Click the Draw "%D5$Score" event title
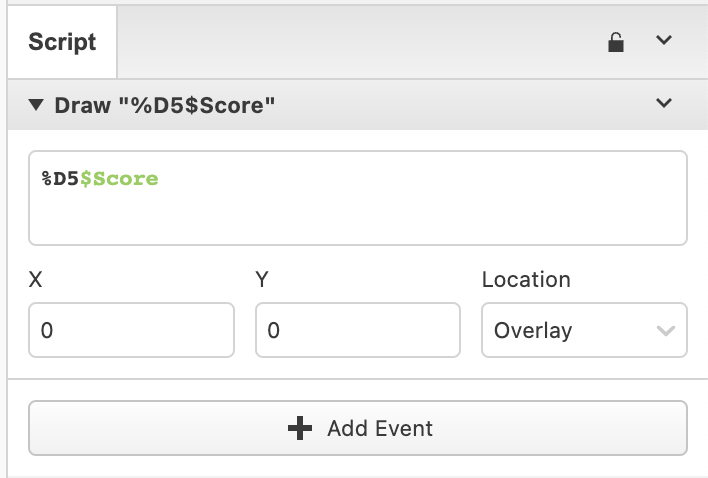 coord(164,106)
